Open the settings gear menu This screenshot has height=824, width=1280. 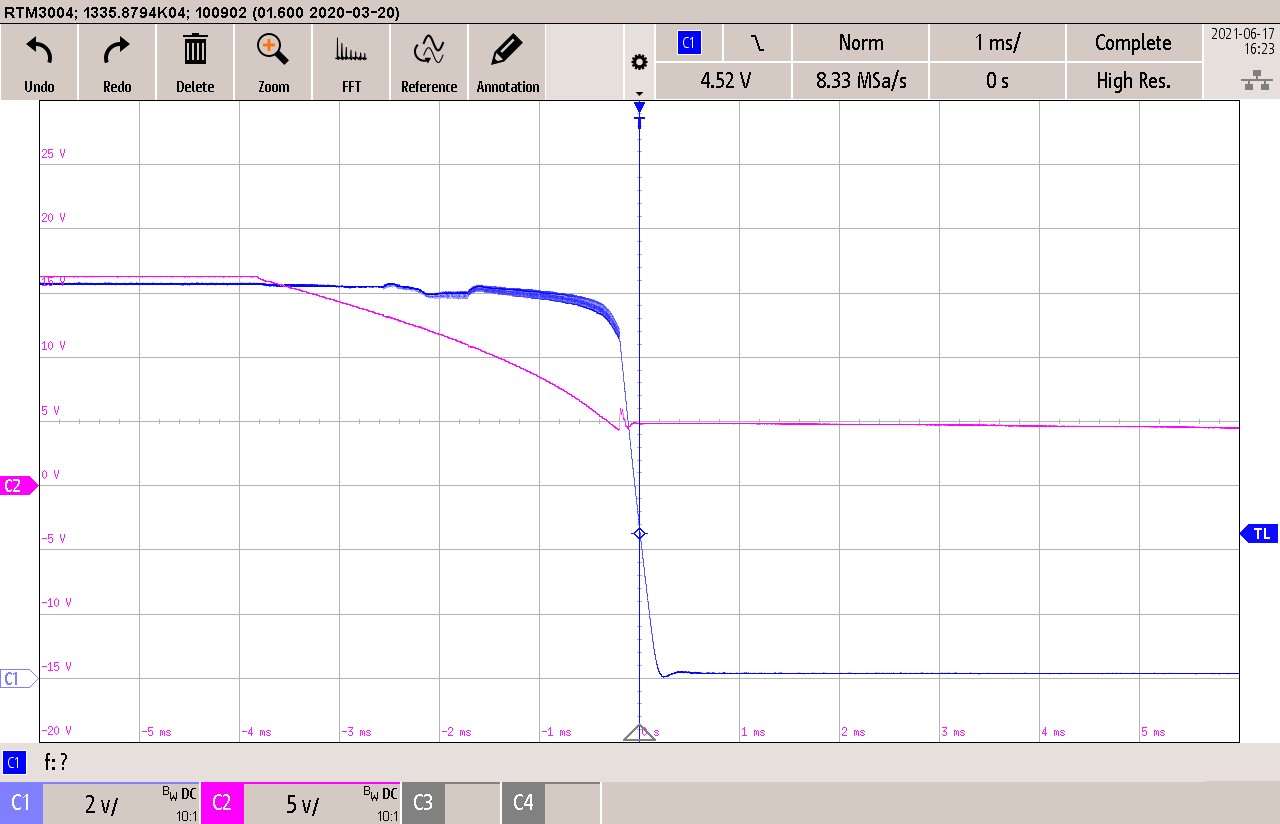[x=639, y=63]
